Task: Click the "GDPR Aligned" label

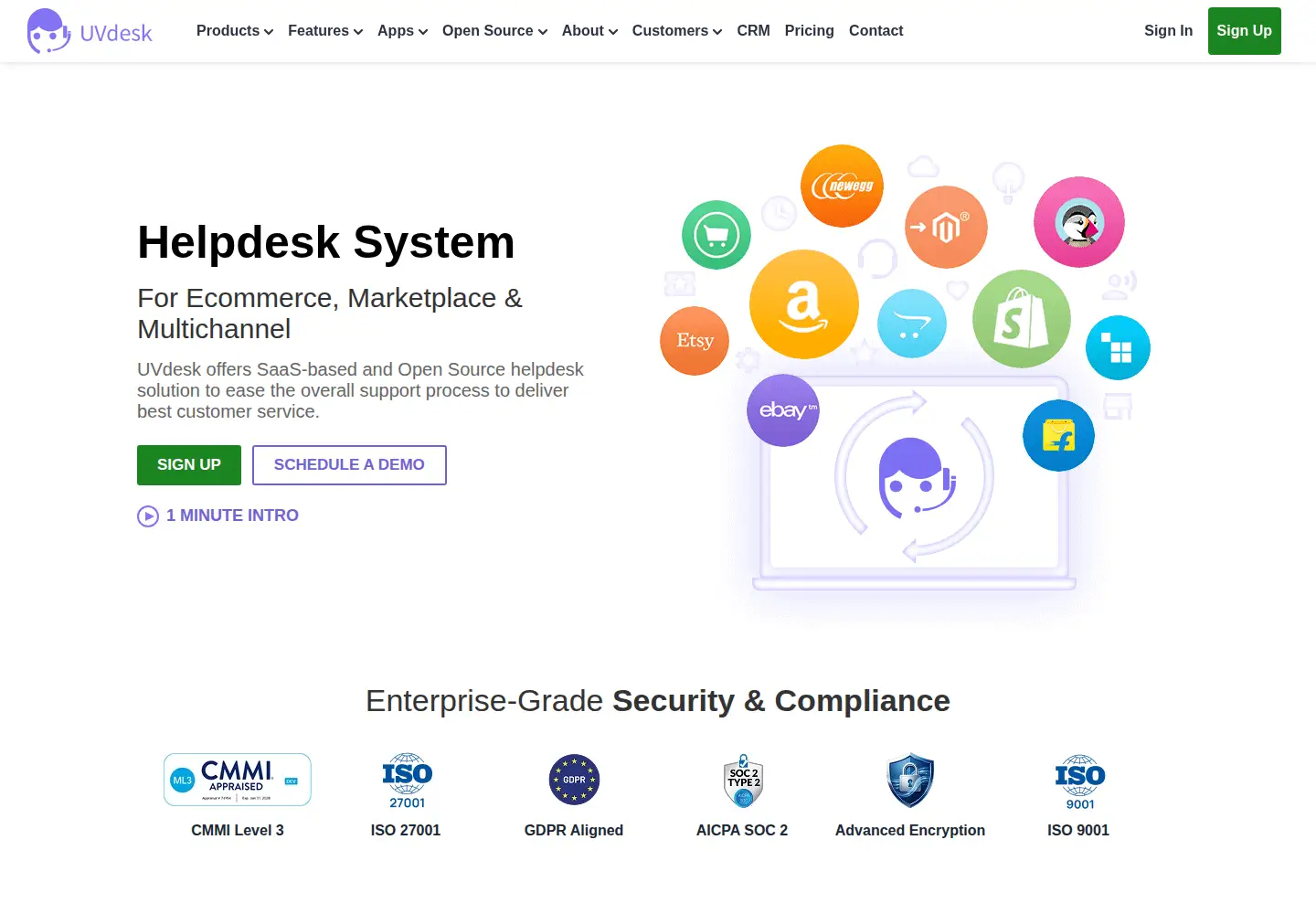Action: pos(574,831)
